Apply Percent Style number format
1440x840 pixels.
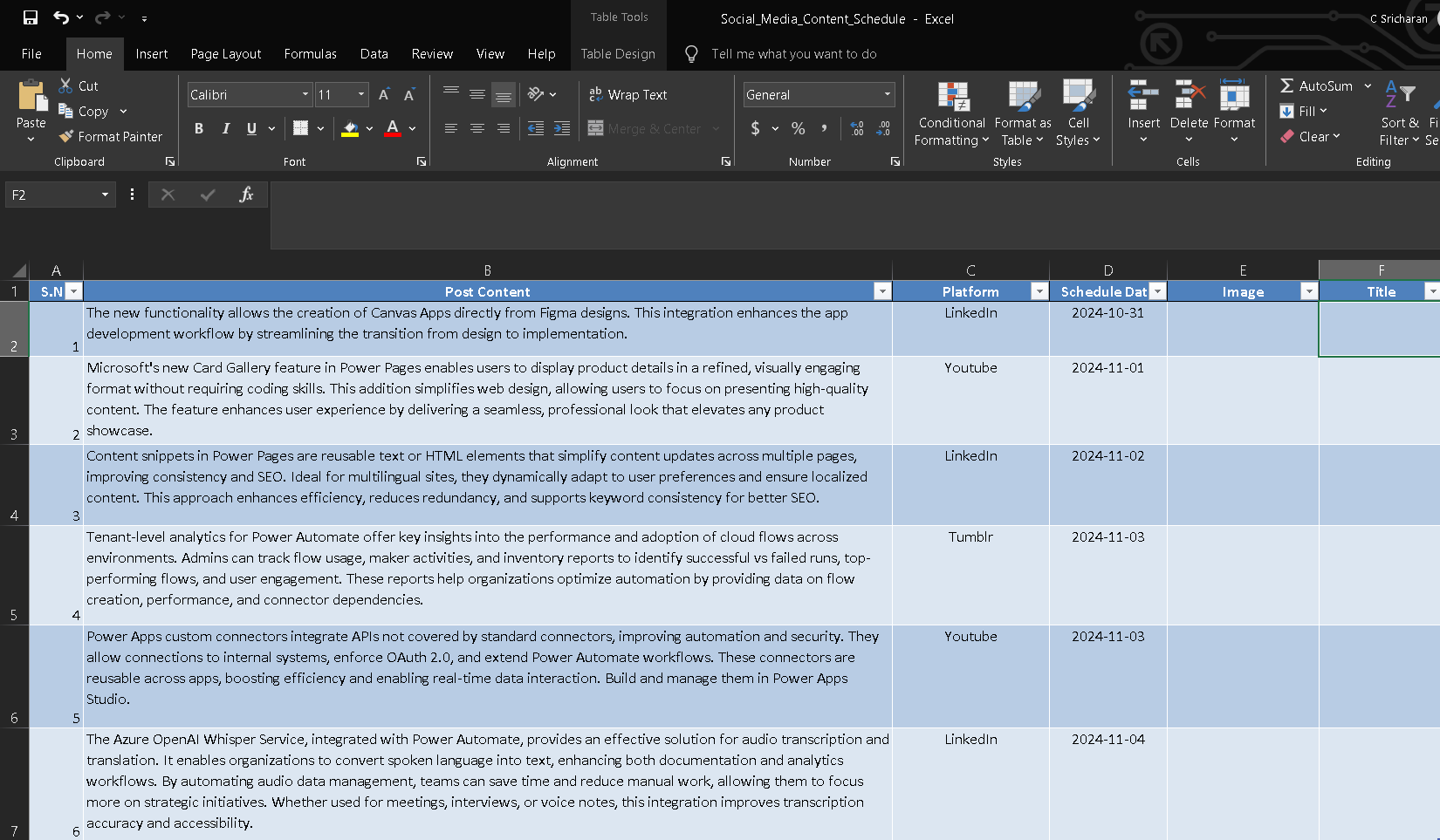coord(798,128)
